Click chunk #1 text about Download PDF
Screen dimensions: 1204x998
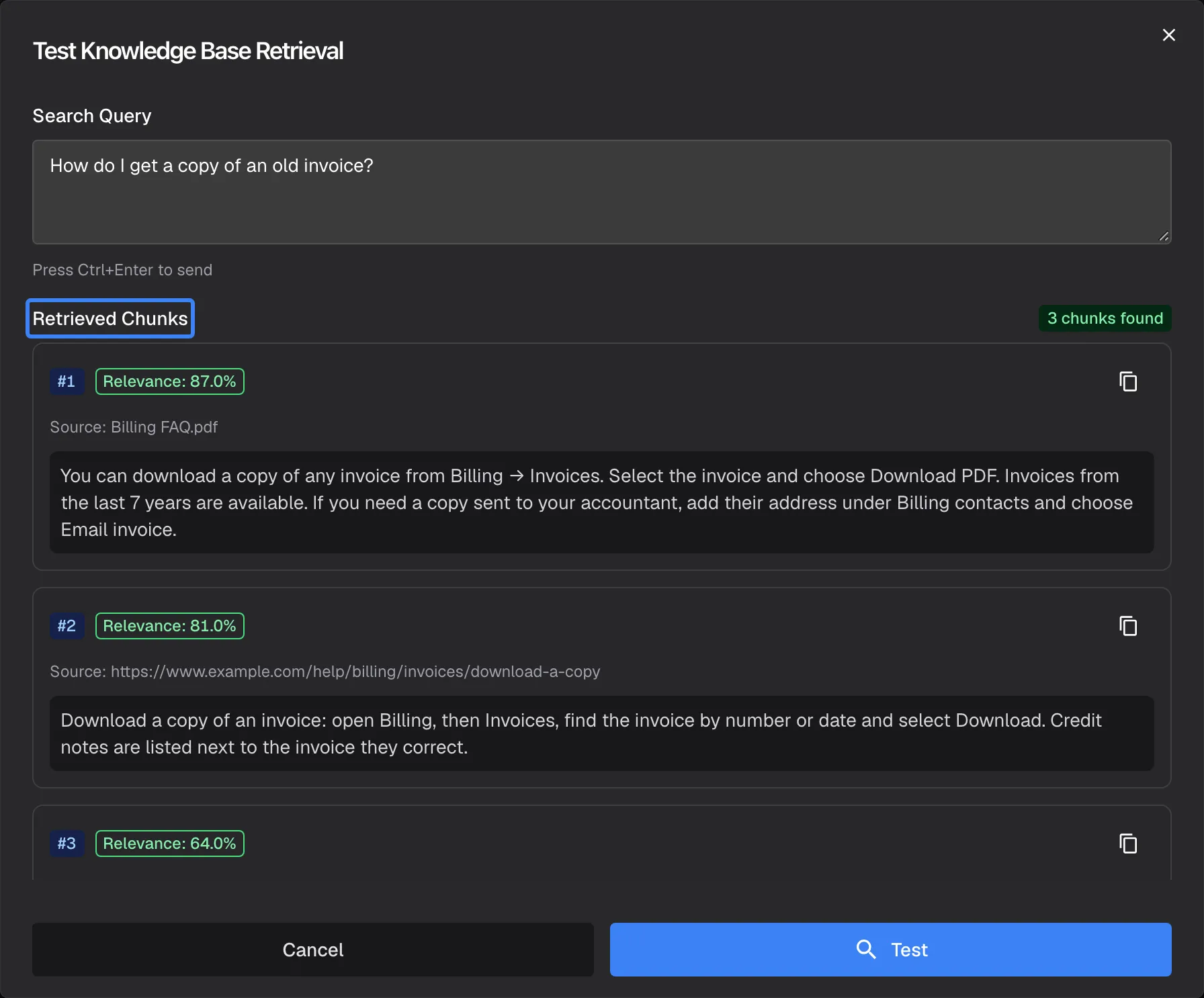point(602,502)
